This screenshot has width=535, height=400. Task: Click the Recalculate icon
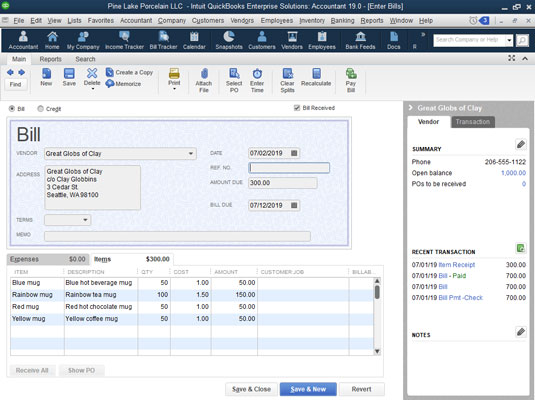click(316, 74)
